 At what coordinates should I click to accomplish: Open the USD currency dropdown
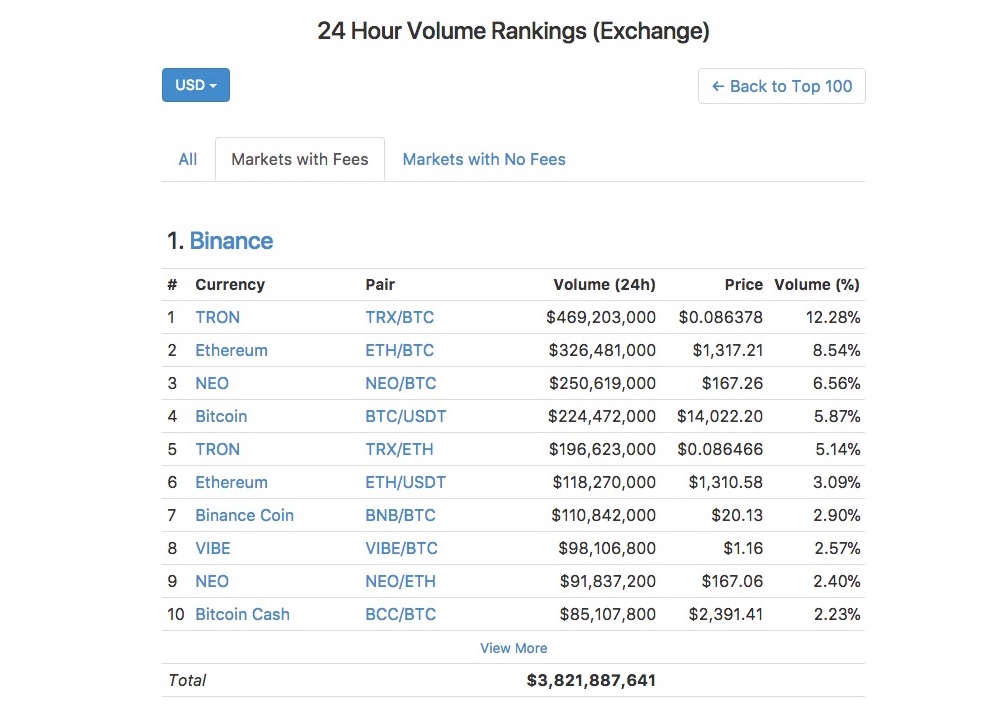(196, 85)
